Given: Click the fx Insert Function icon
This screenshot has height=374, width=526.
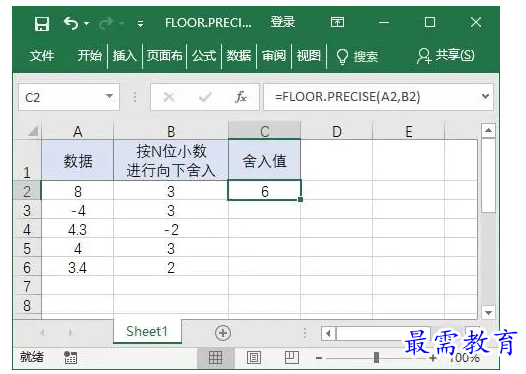Looking at the screenshot, I should 241,97.
